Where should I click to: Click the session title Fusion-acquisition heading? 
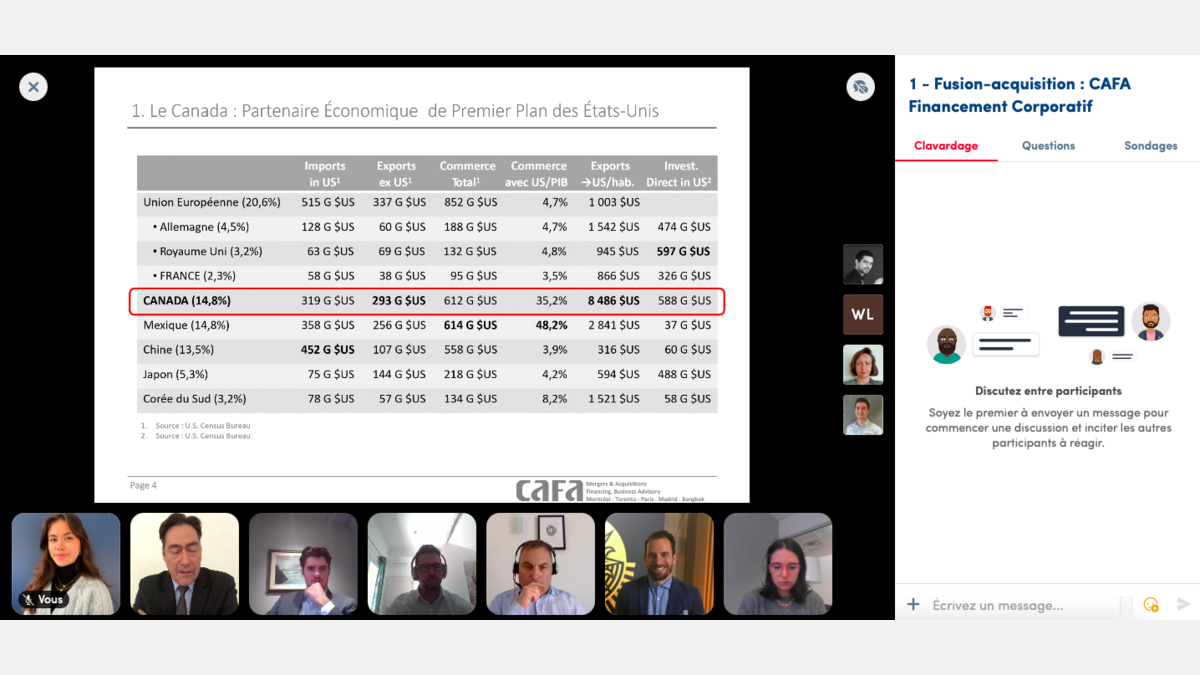pyautogui.click(x=1019, y=95)
